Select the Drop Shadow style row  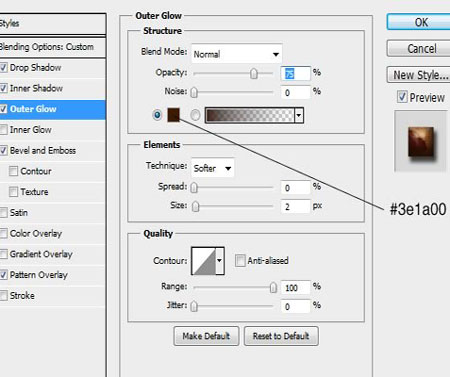53,68
